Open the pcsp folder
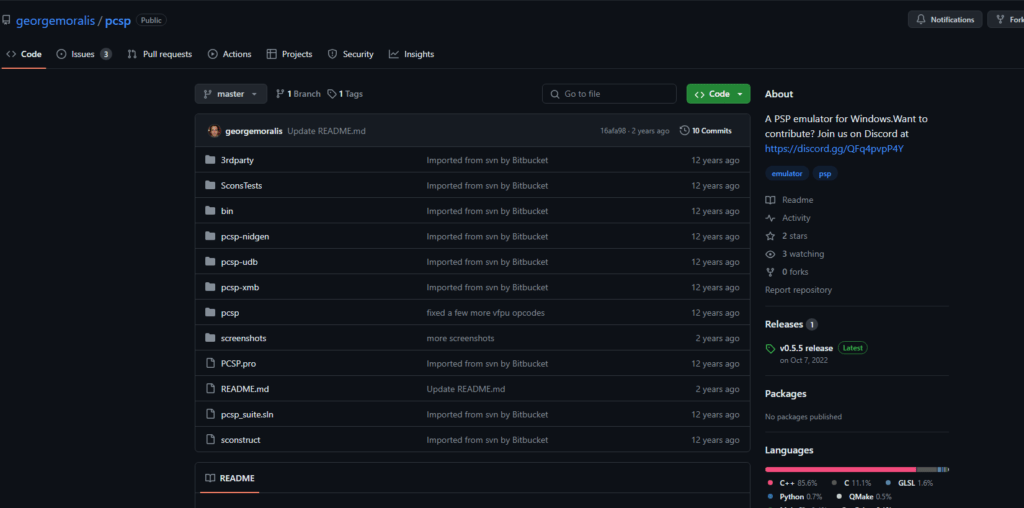This screenshot has height=508, width=1024. [230, 313]
